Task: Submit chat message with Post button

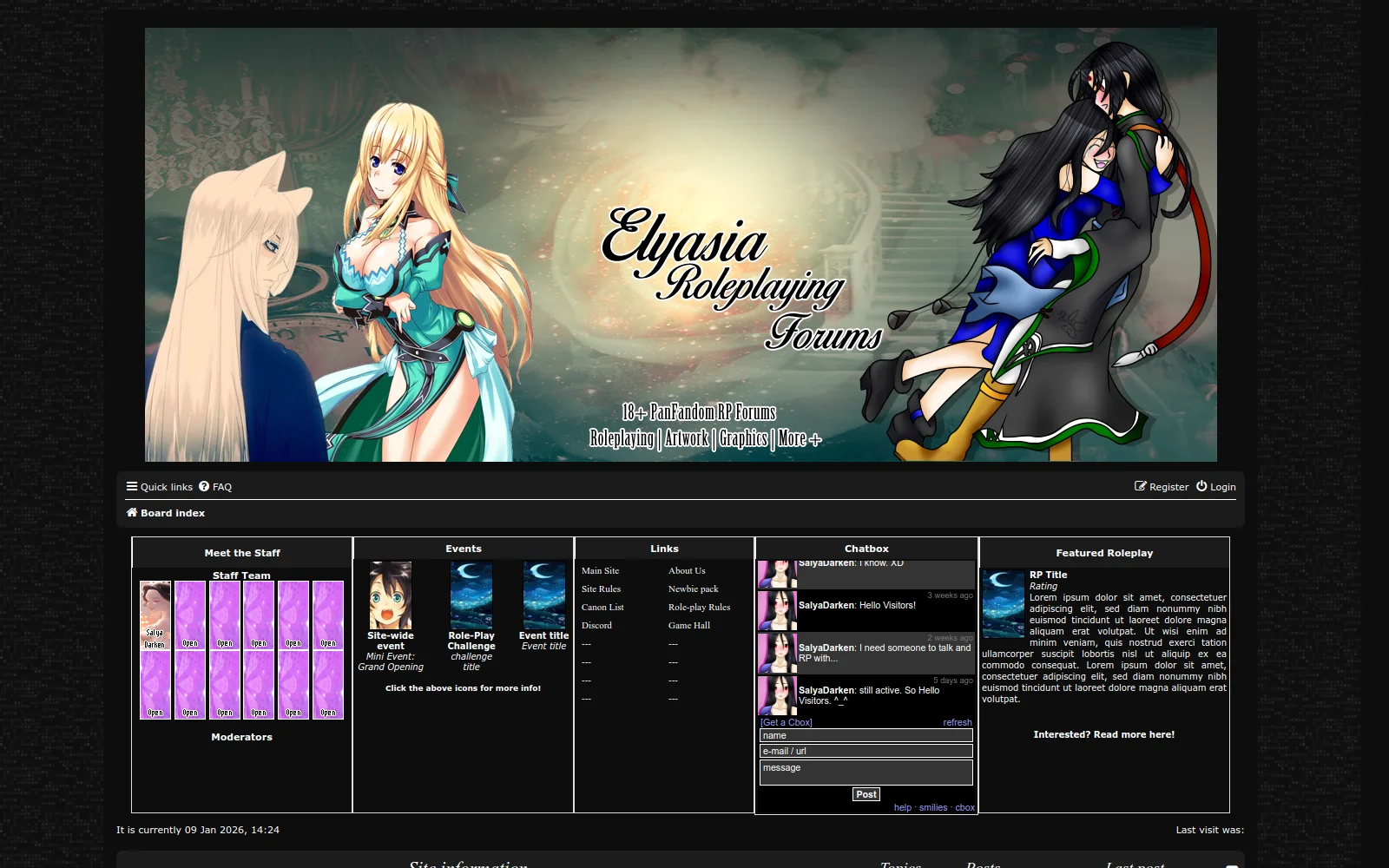Action: pos(866,794)
